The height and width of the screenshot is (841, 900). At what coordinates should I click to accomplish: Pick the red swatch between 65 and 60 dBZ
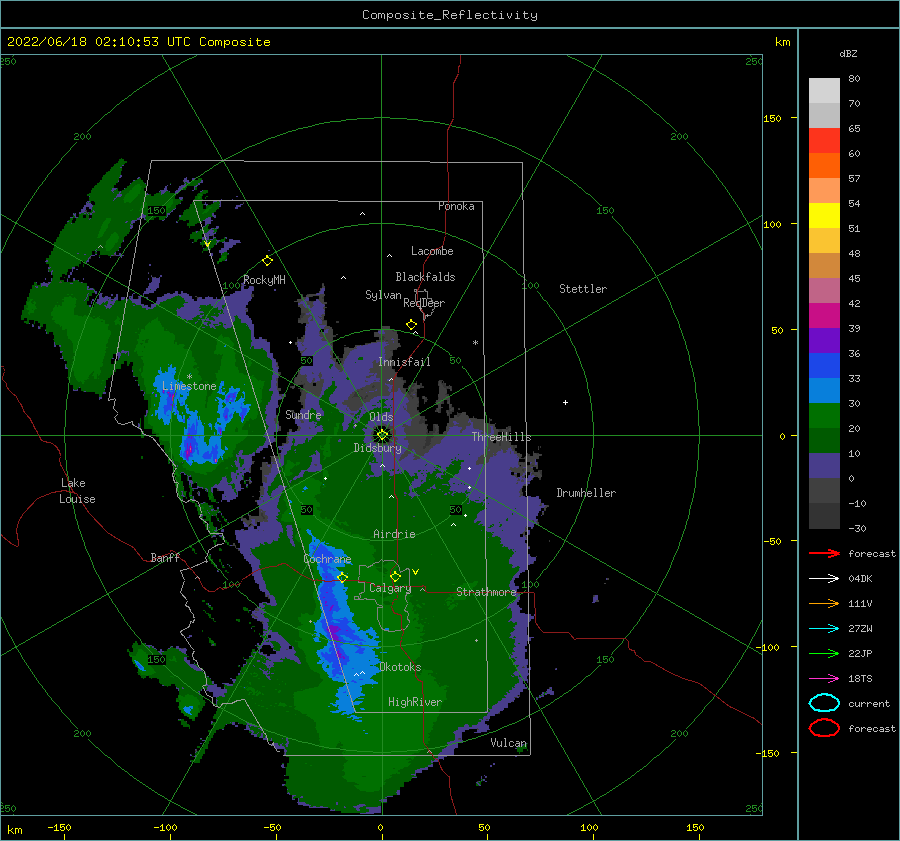point(824,141)
